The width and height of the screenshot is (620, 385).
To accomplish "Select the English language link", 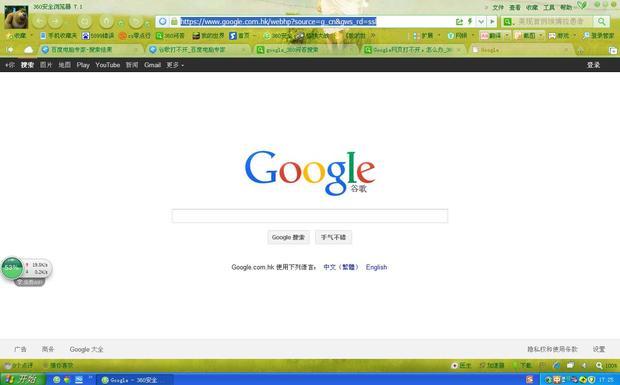I will pyautogui.click(x=376, y=267).
